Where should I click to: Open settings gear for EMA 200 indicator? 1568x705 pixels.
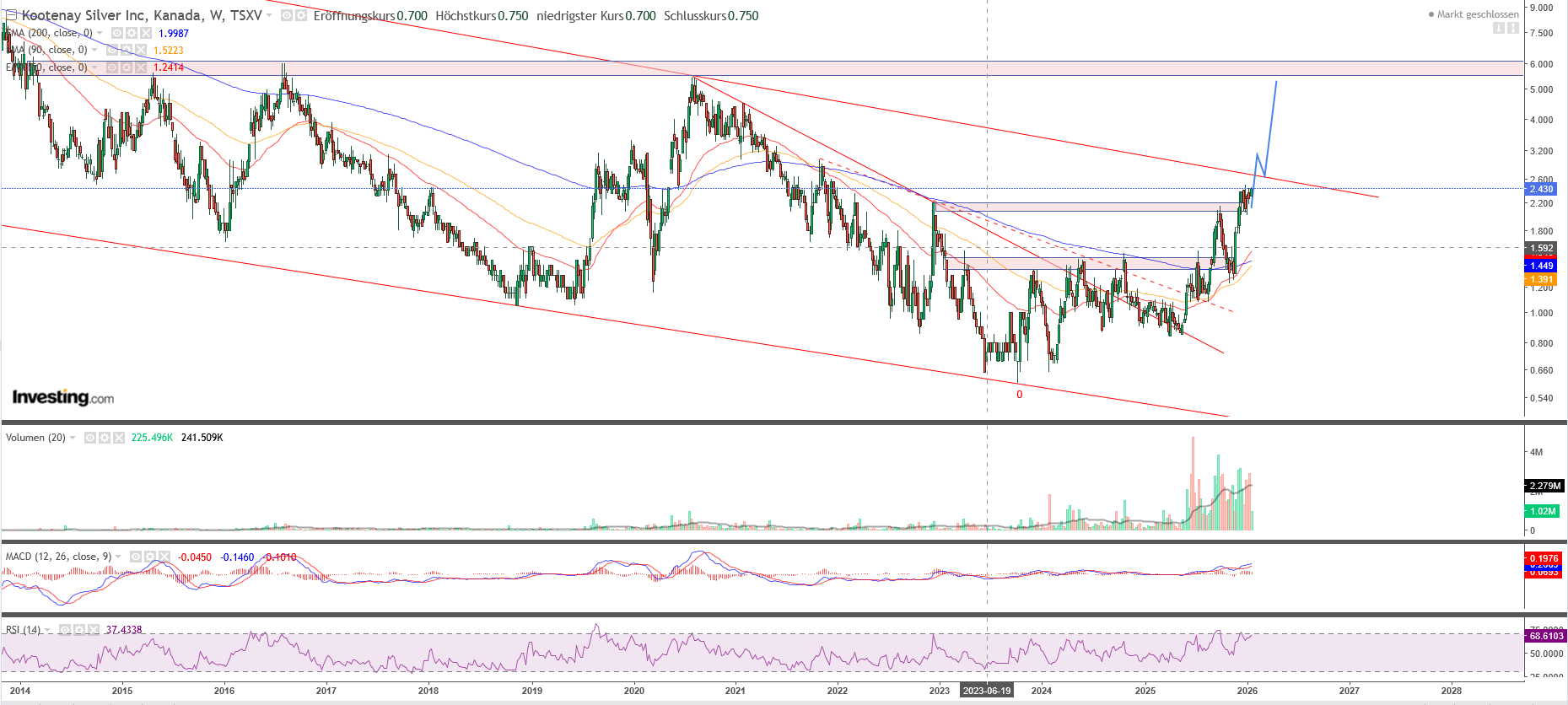click(x=132, y=33)
